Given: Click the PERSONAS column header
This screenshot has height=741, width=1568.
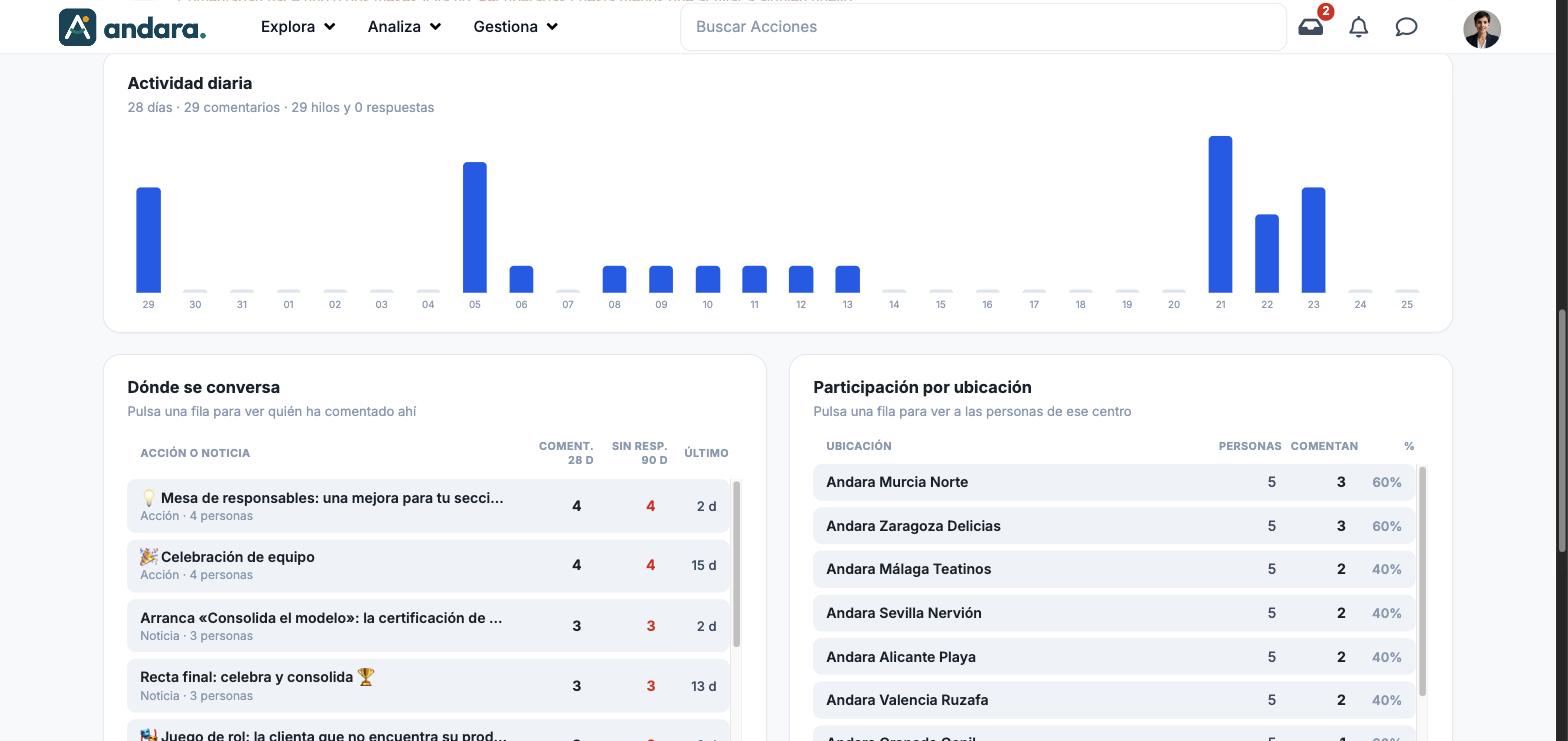Looking at the screenshot, I should tap(1250, 446).
